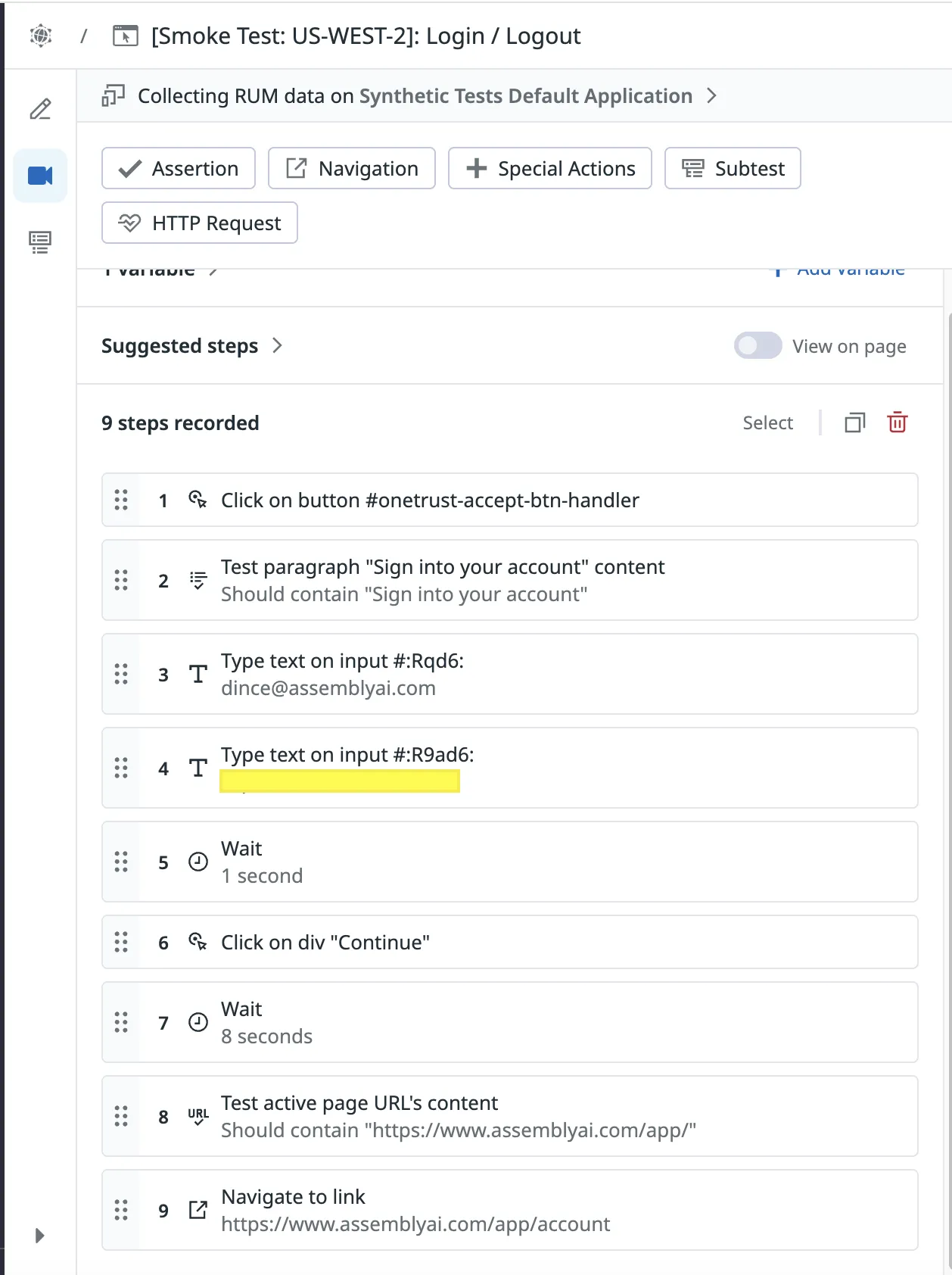This screenshot has width=952, height=1275.
Task: Select the video camera recorder icon
Action: point(40,176)
